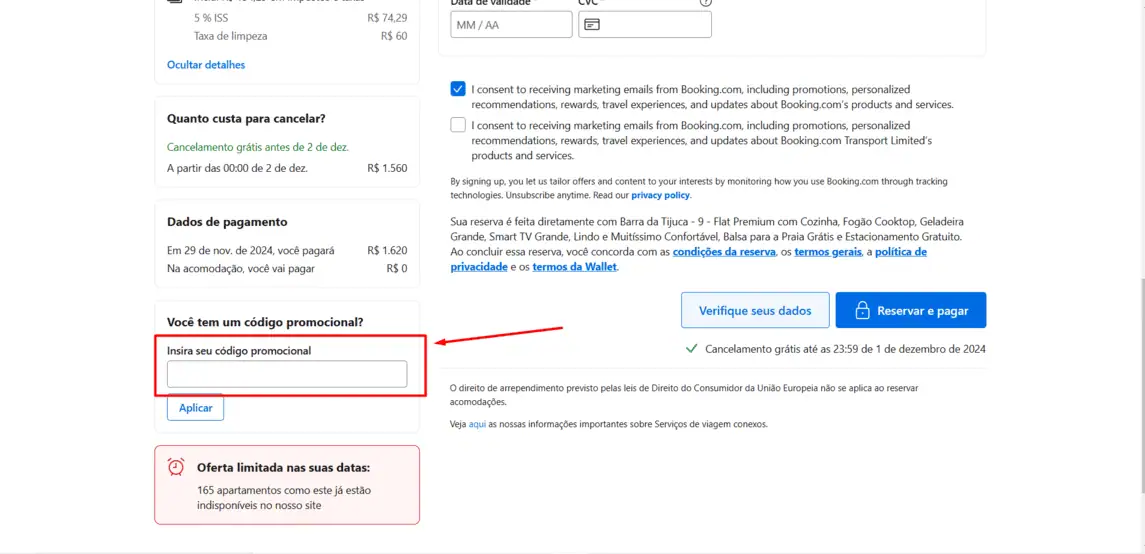
Task: Click the Você tem um código promocional? heading
Action: (265, 322)
